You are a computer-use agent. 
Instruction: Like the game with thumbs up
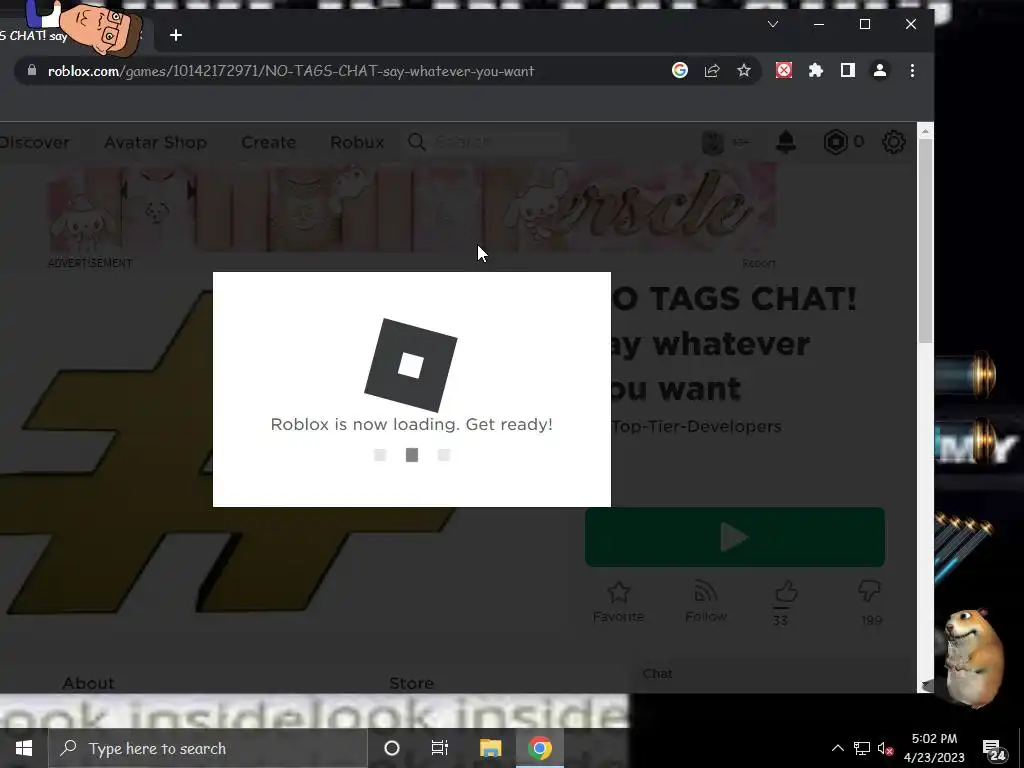click(786, 592)
